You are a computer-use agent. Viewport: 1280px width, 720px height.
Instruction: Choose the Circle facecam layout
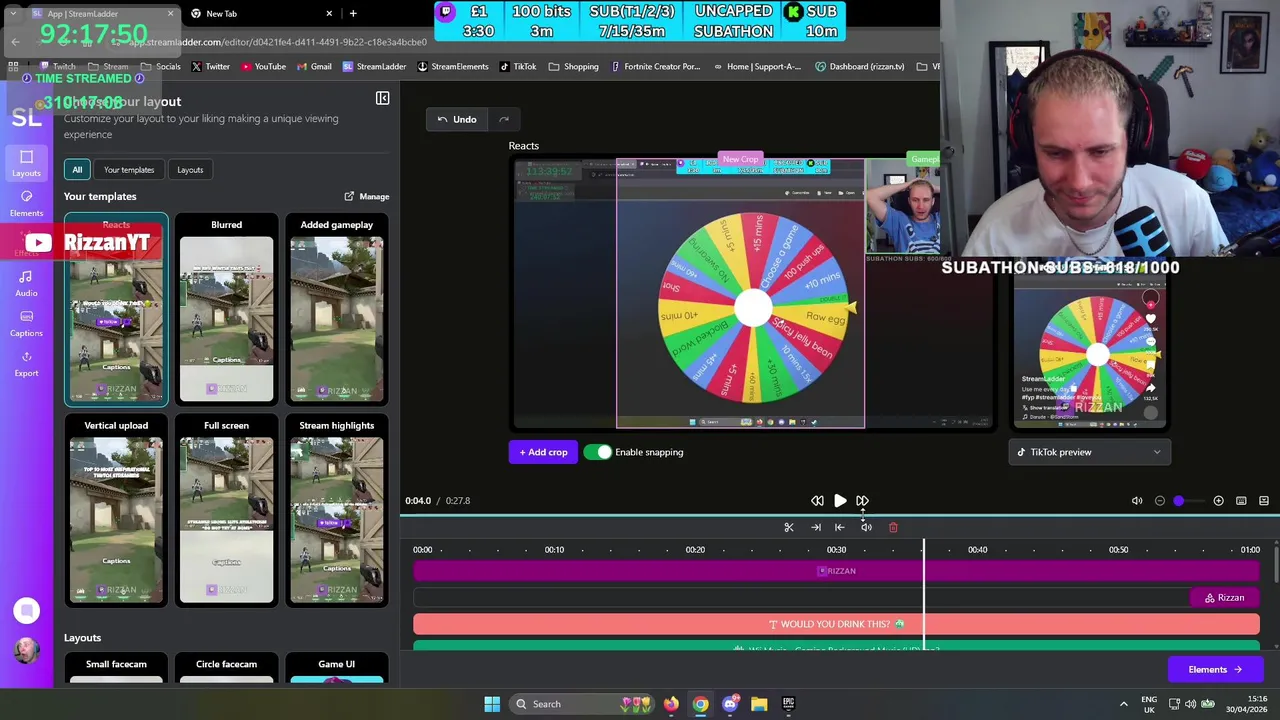tap(226, 670)
